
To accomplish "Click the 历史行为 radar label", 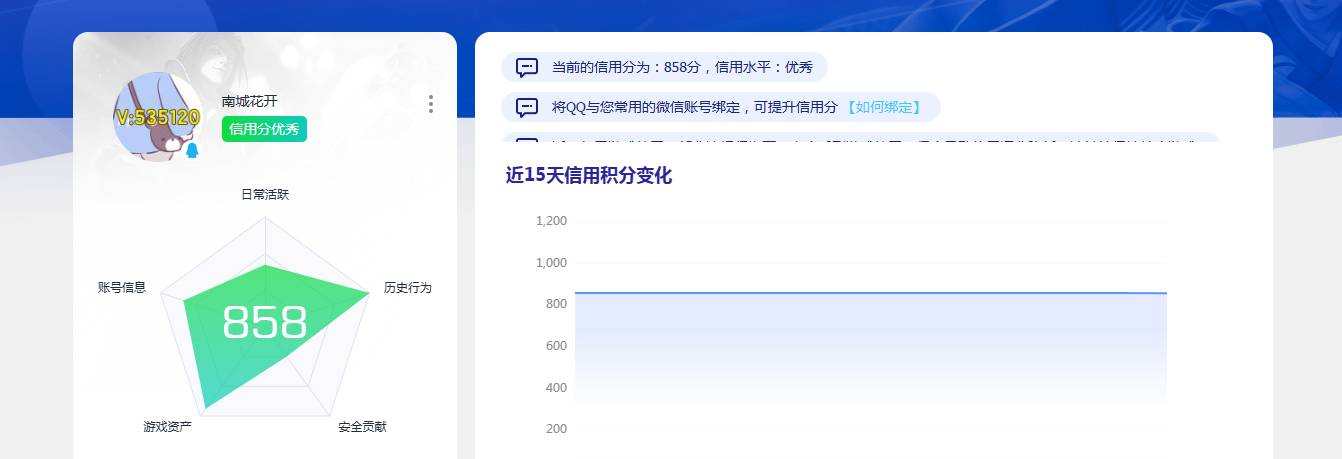I will (408, 287).
